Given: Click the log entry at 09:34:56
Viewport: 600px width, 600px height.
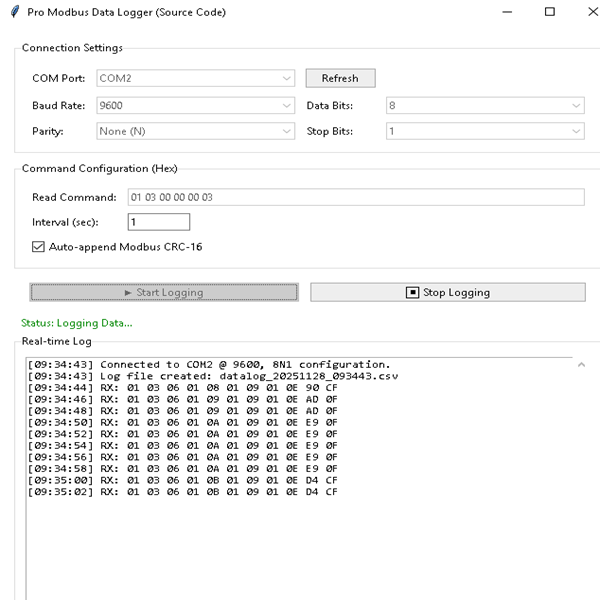Looking at the screenshot, I should [x=183, y=457].
